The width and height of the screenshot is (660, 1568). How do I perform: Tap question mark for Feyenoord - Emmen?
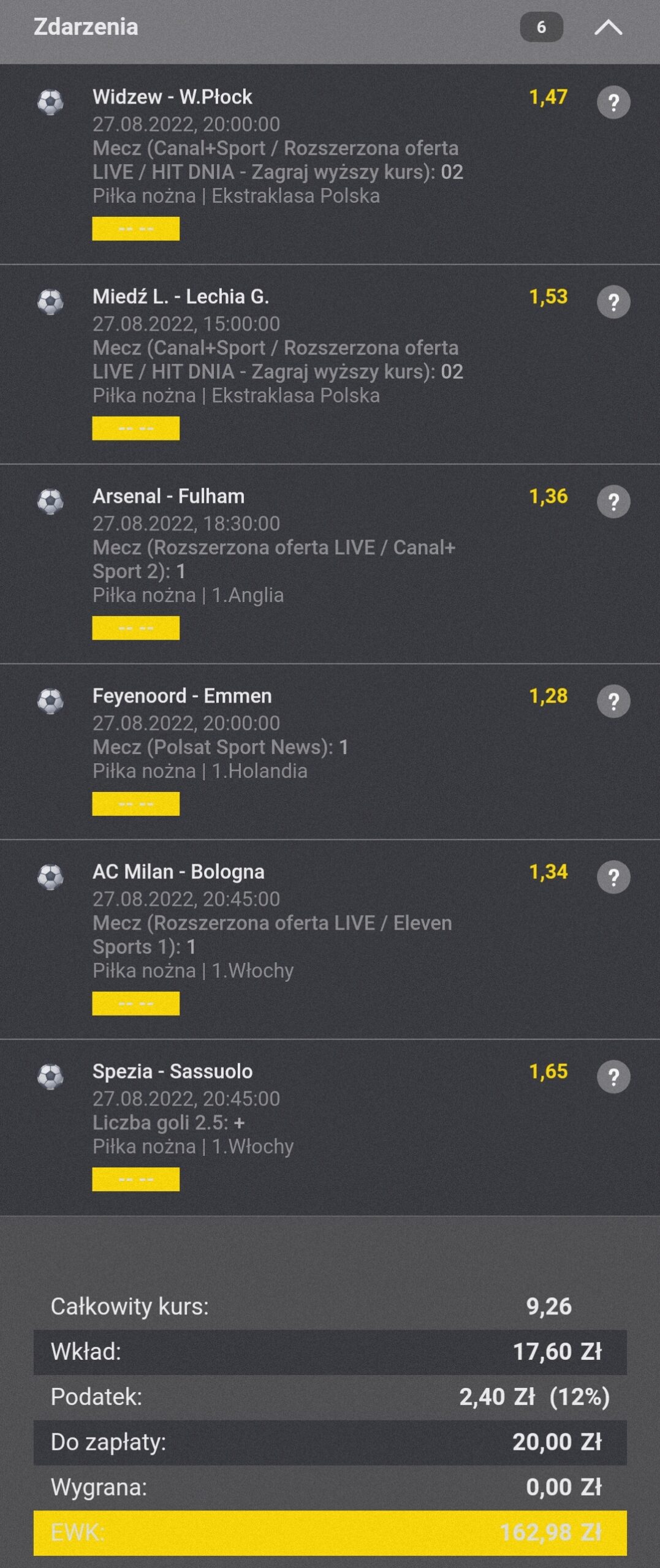coord(613,701)
